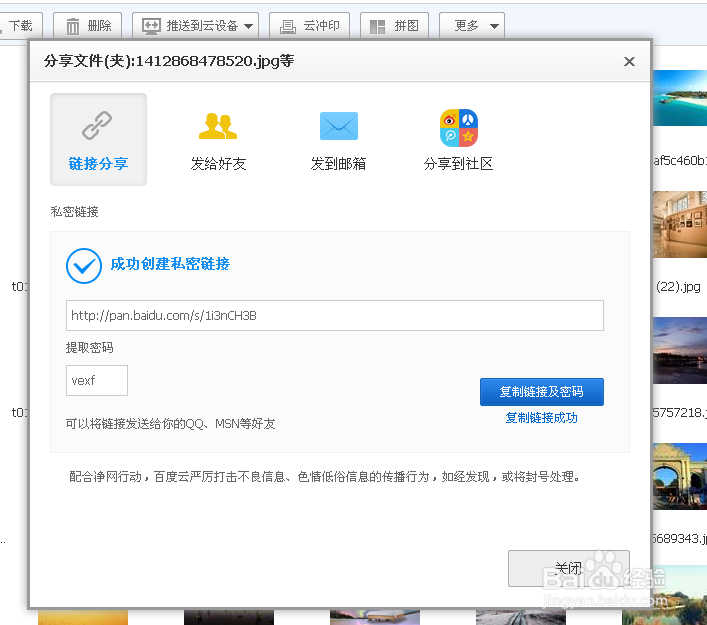Click the vexf extraction password field
The width and height of the screenshot is (707, 625).
click(97, 381)
